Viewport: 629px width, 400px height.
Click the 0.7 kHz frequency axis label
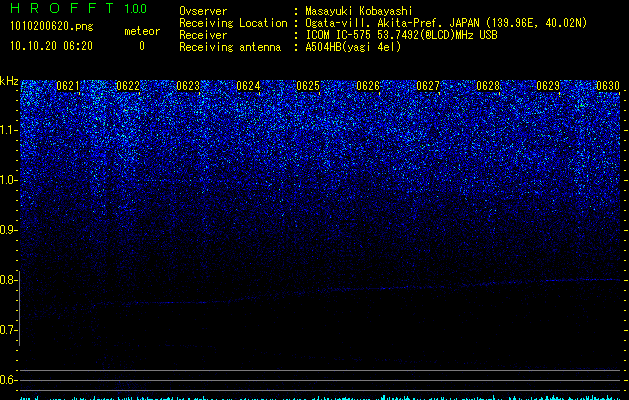pos(8,330)
